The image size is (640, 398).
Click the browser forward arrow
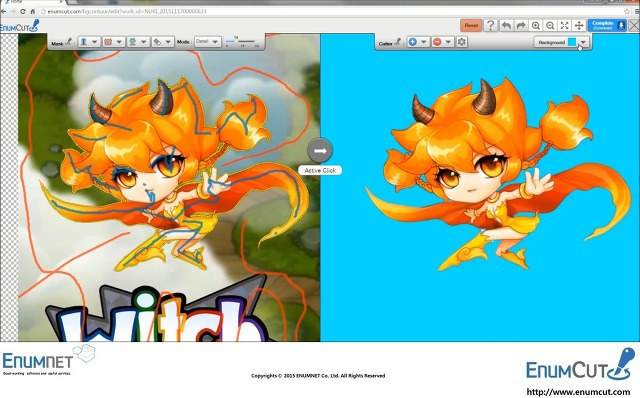coord(13,11)
